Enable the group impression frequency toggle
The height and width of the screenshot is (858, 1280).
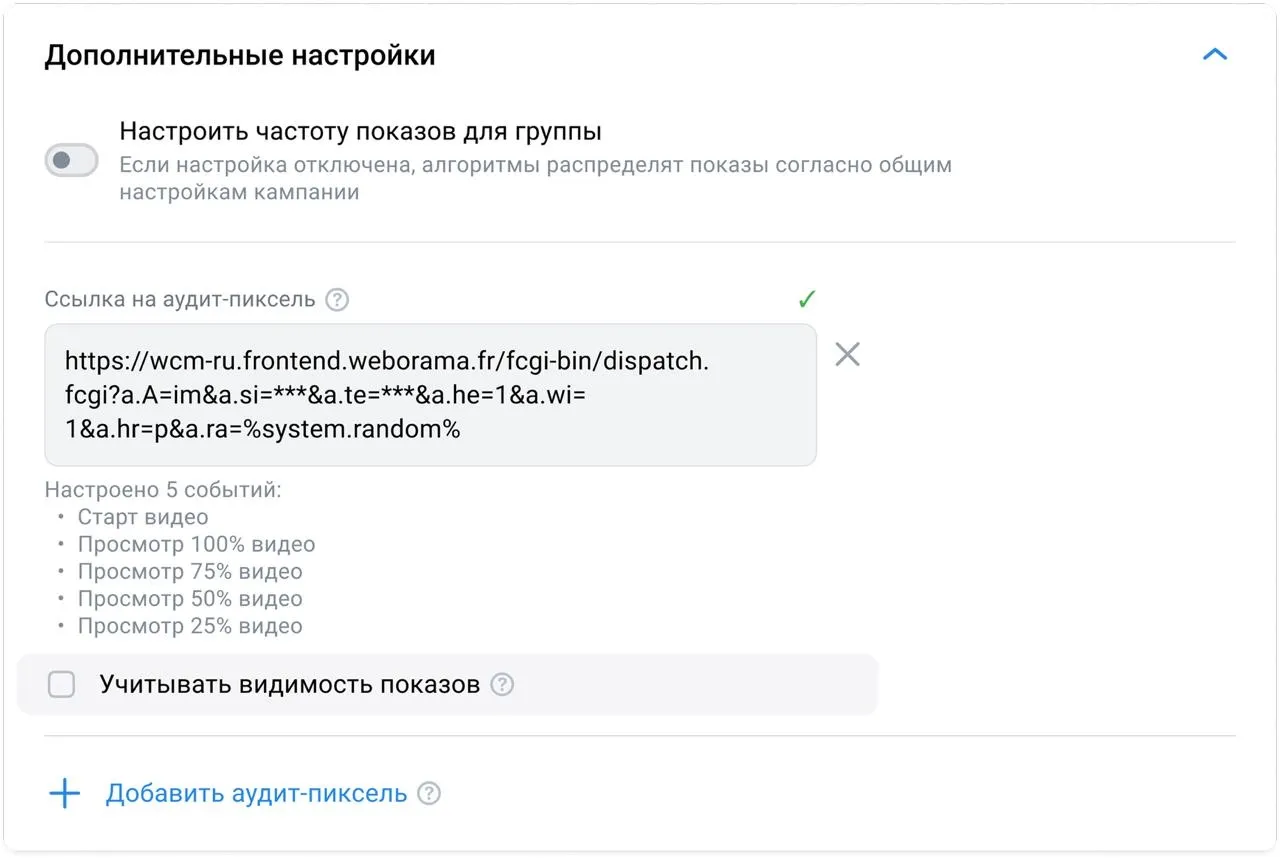pyautogui.click(x=71, y=160)
